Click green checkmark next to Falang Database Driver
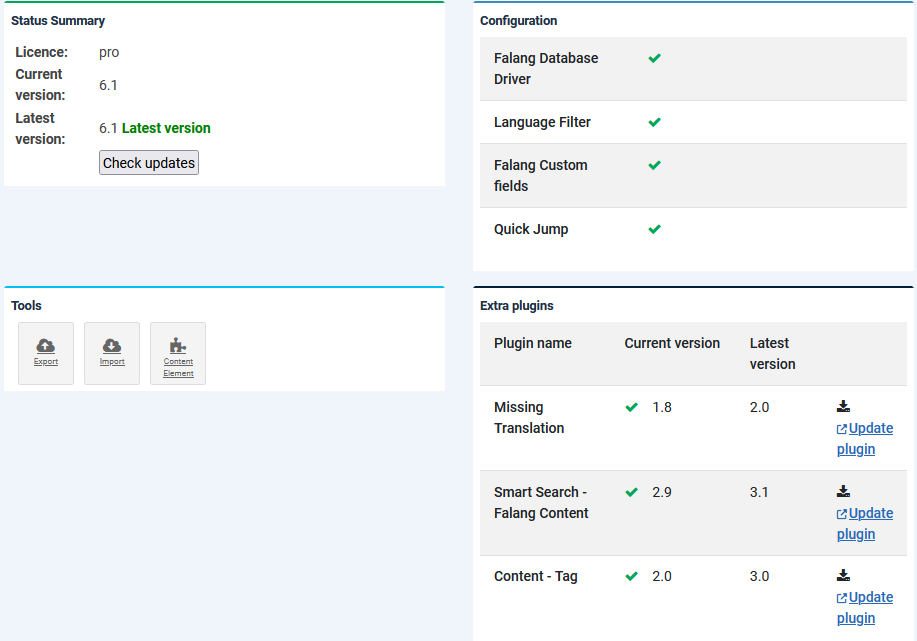Screen dimensions: 917x641 coord(655,58)
